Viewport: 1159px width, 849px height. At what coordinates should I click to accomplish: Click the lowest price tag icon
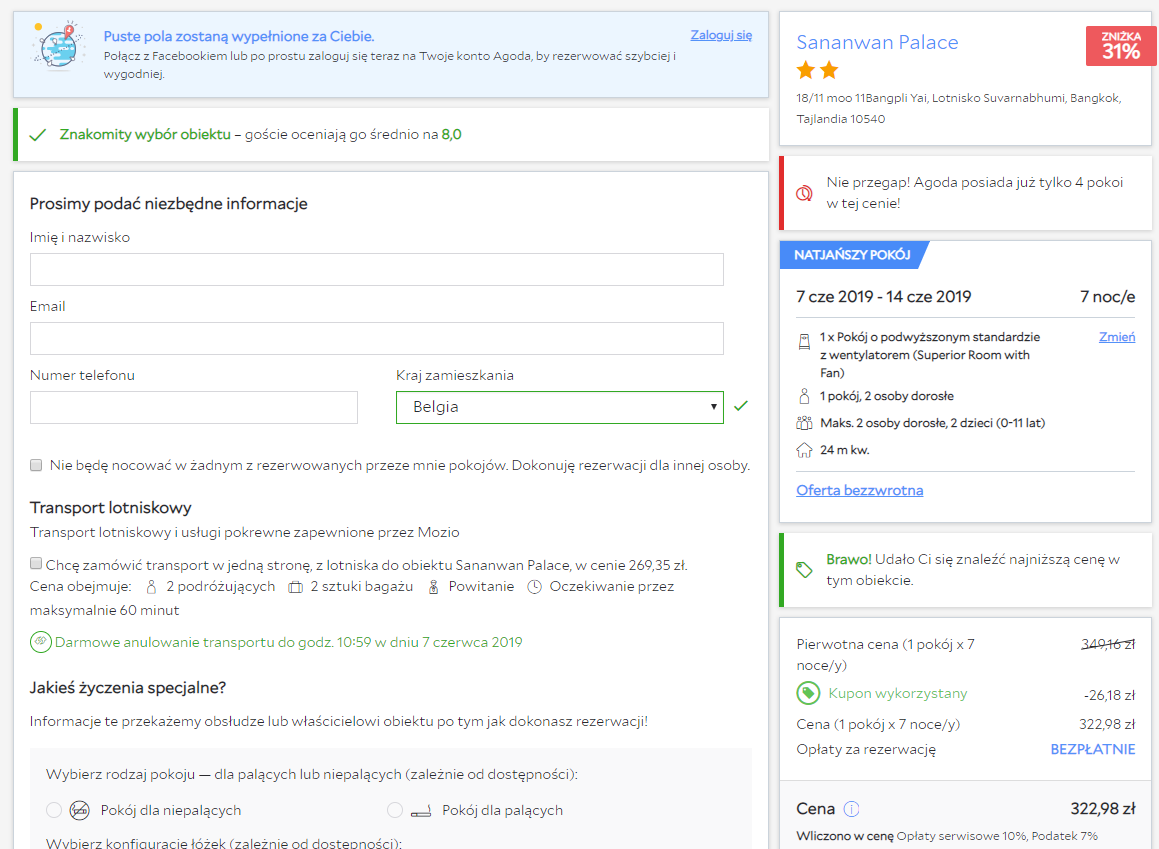(804, 570)
